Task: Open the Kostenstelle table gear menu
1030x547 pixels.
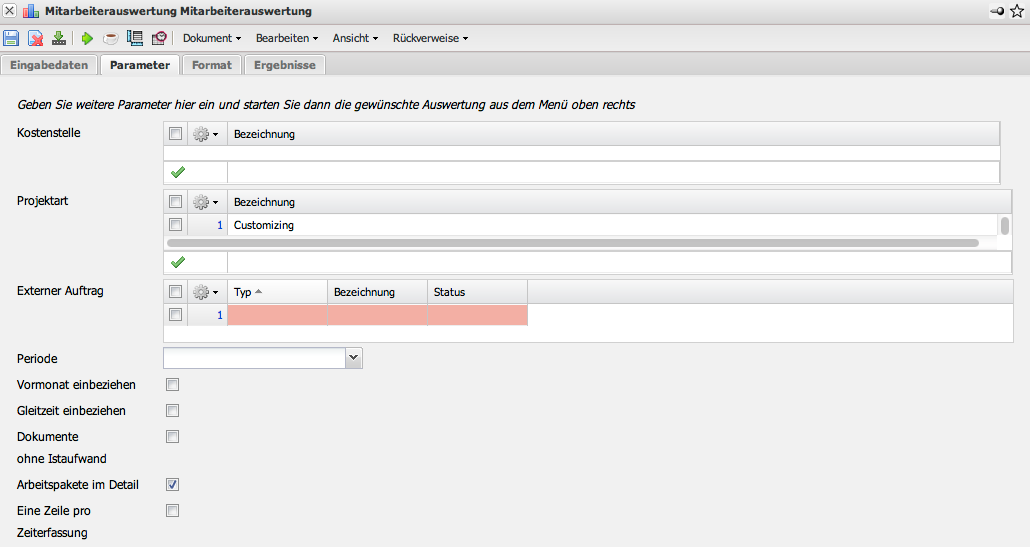Action: tap(206, 134)
